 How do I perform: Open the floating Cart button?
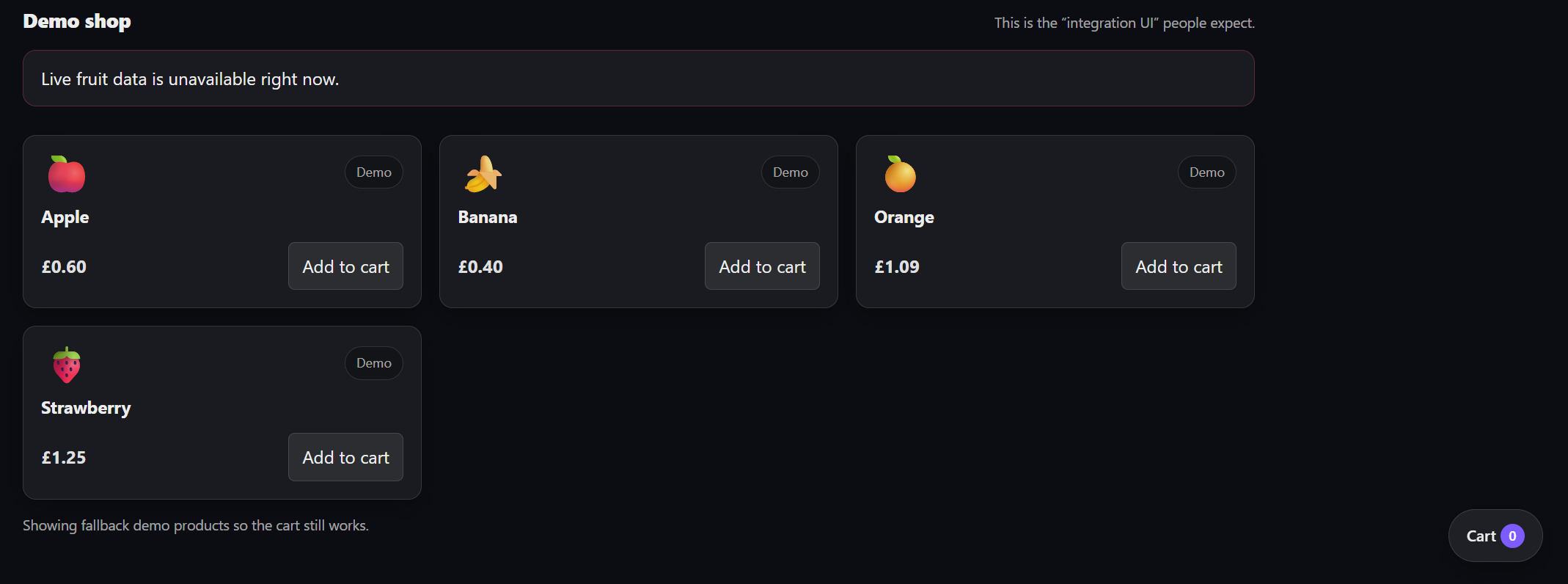tap(1495, 536)
